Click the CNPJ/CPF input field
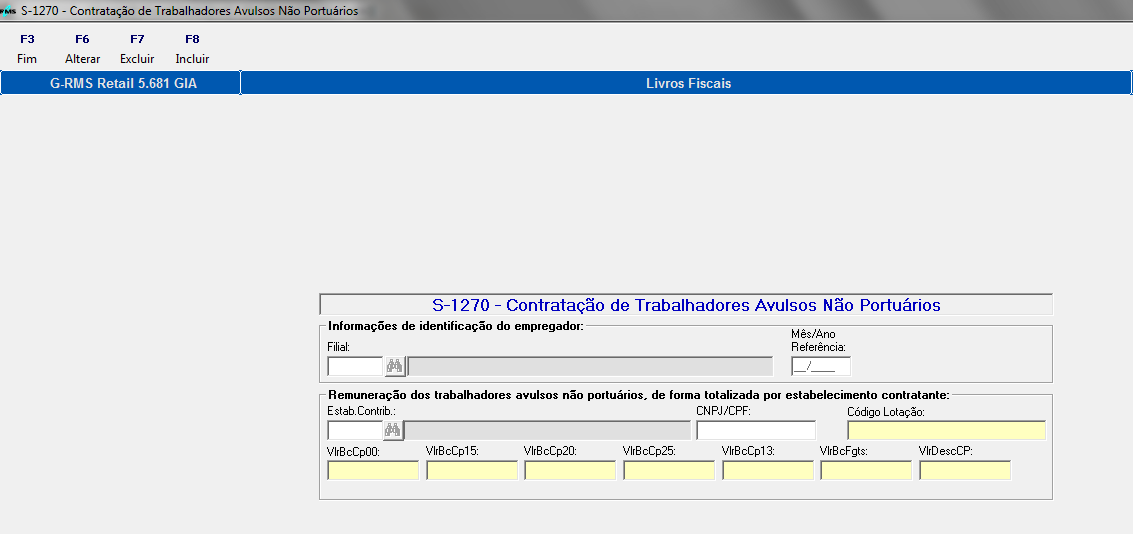The image size is (1133, 534). 756,430
